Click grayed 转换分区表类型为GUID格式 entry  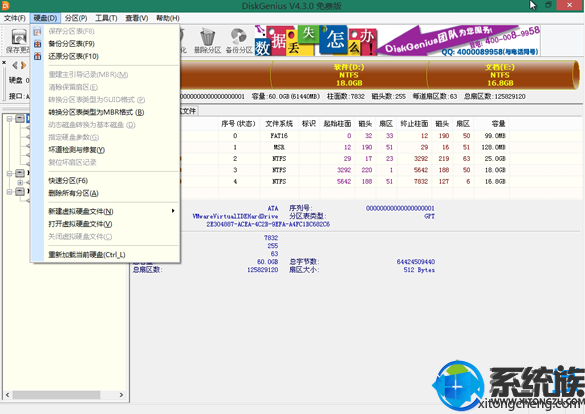[96, 100]
